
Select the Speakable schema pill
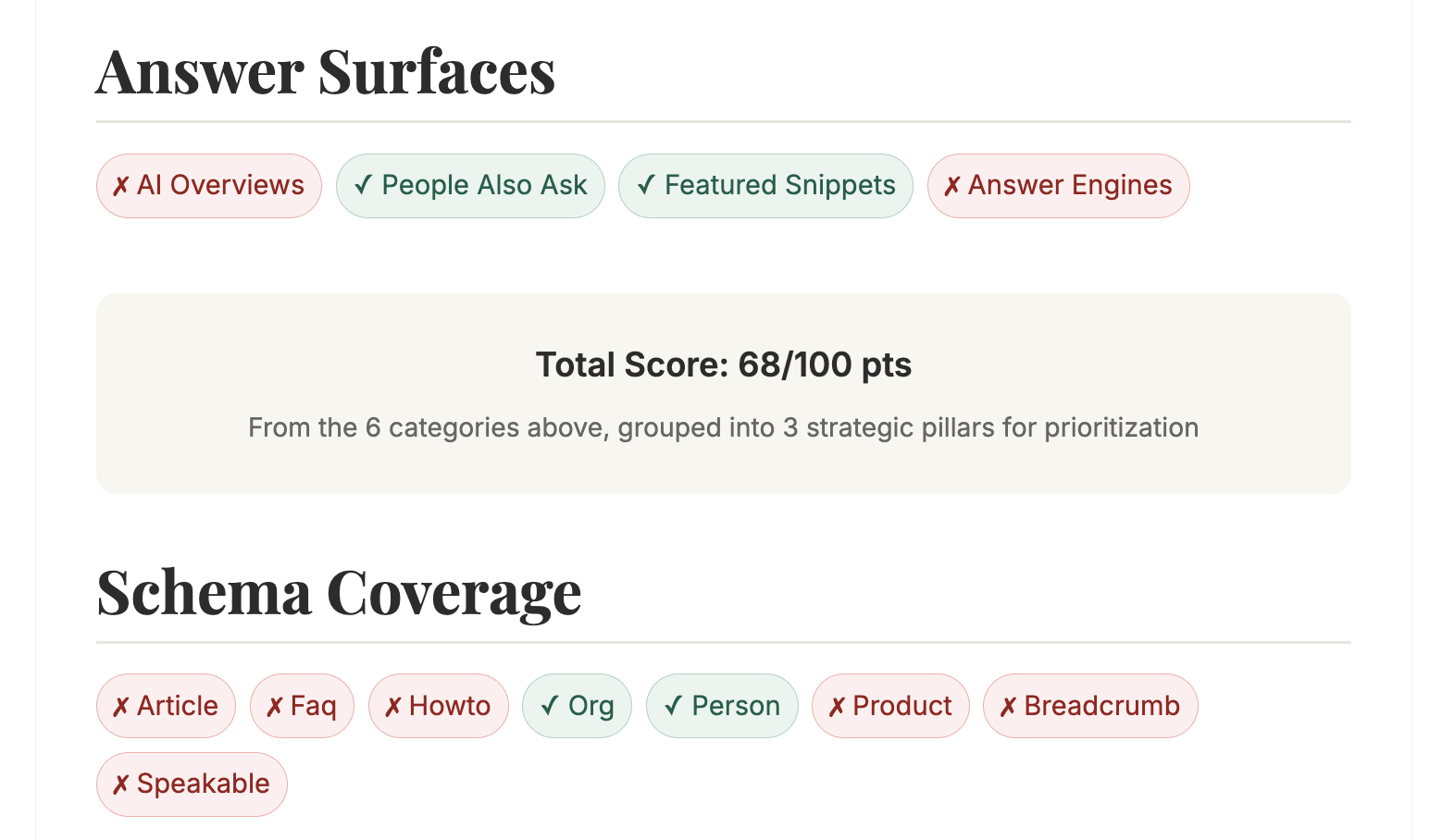pos(192,784)
